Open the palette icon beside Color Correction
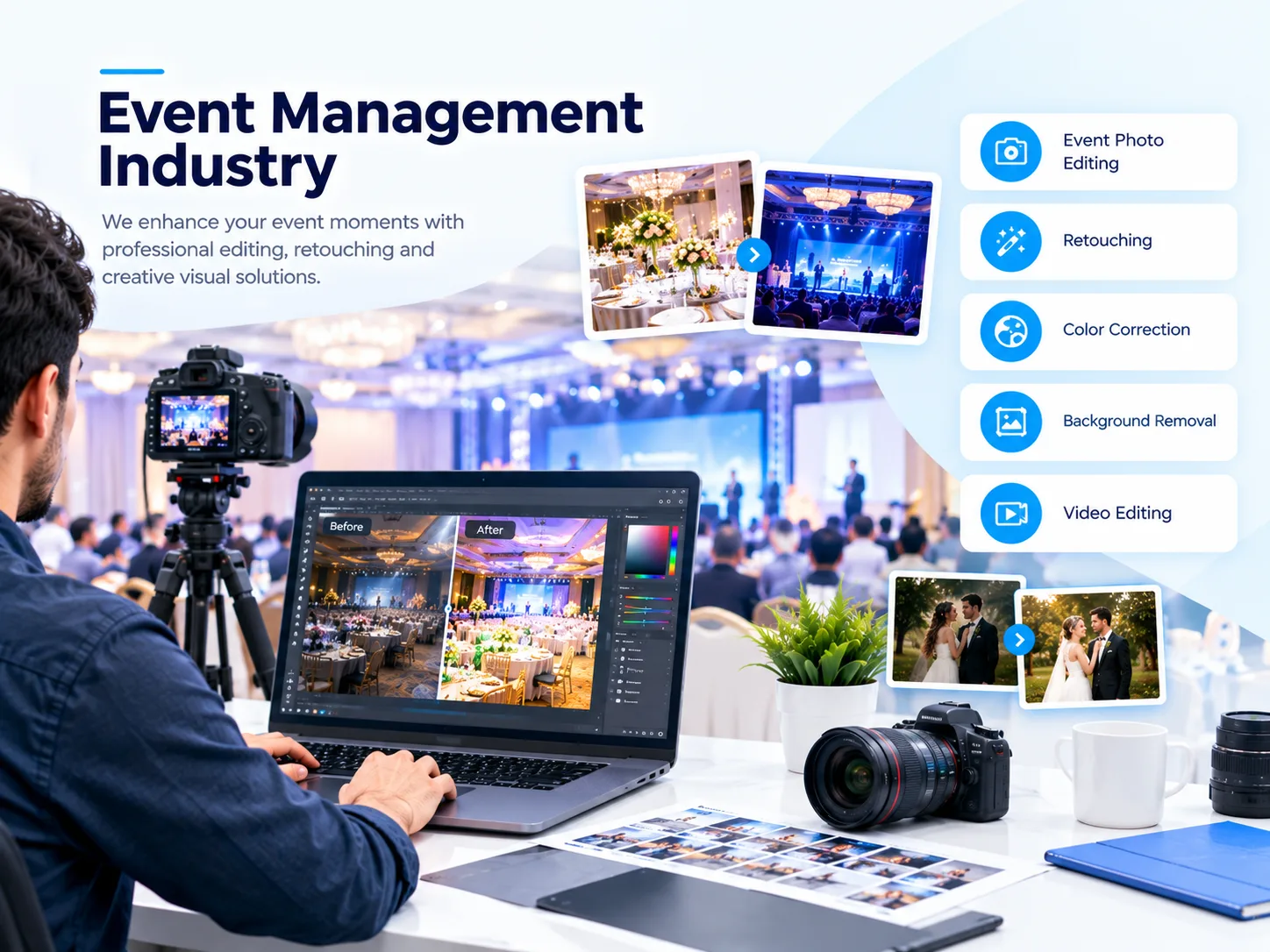The image size is (1270, 952). [x=1010, y=331]
